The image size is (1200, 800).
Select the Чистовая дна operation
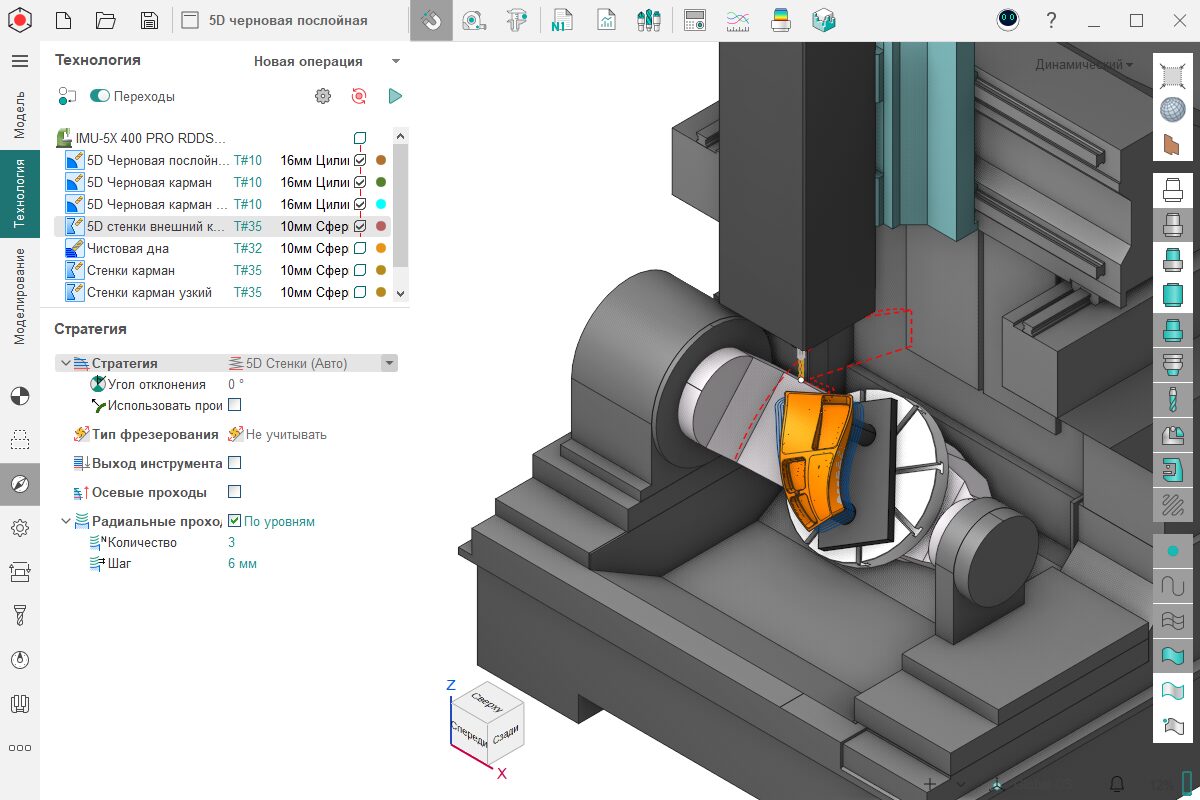click(128, 248)
